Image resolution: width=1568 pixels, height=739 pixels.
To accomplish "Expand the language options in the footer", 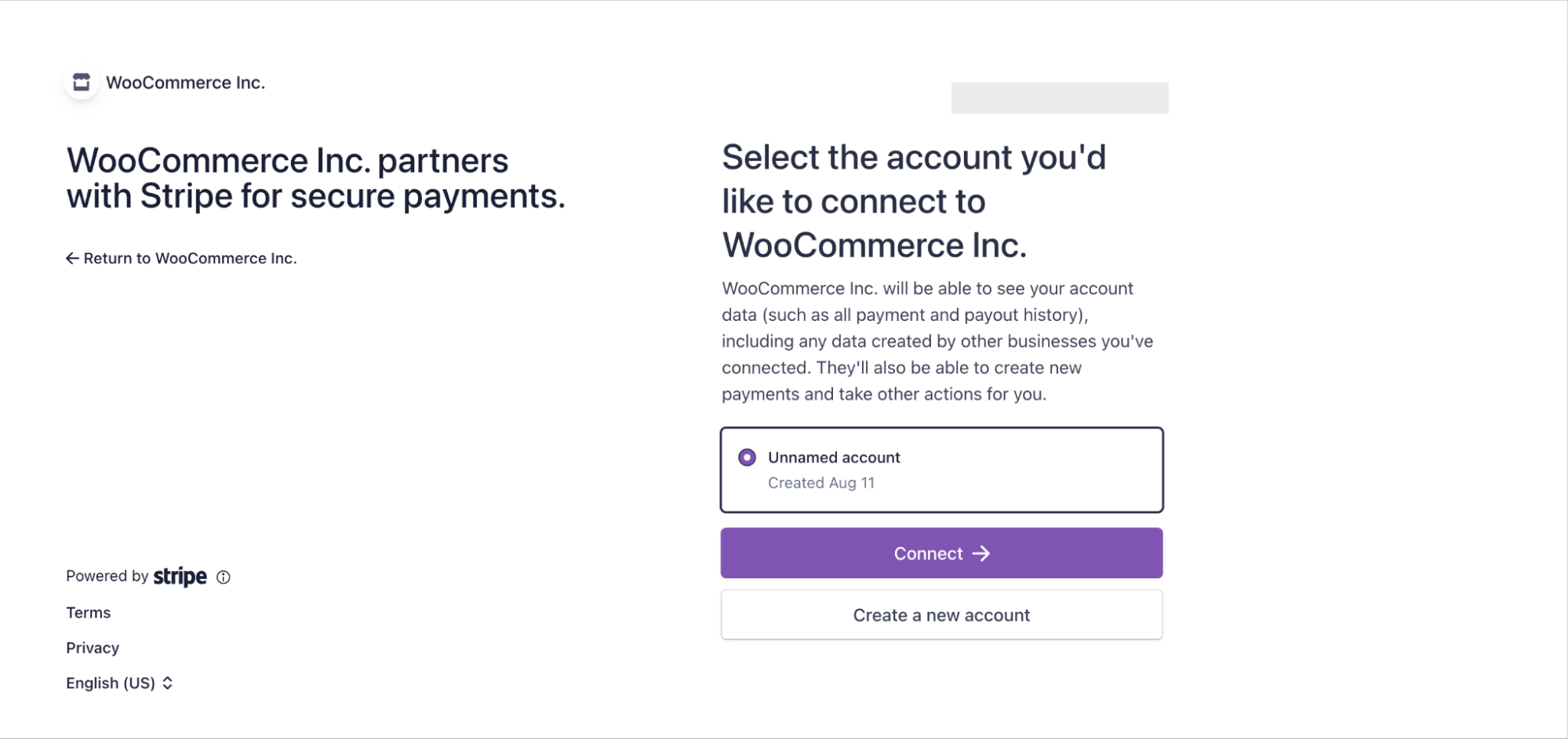I will [120, 683].
